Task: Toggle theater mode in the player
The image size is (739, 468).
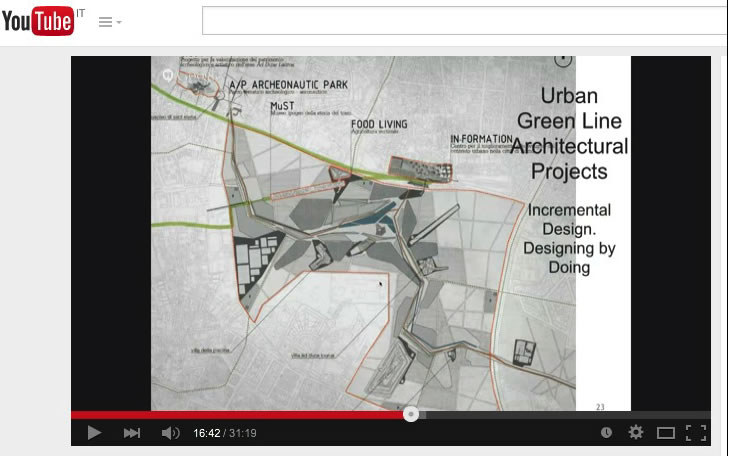Action: click(665, 432)
